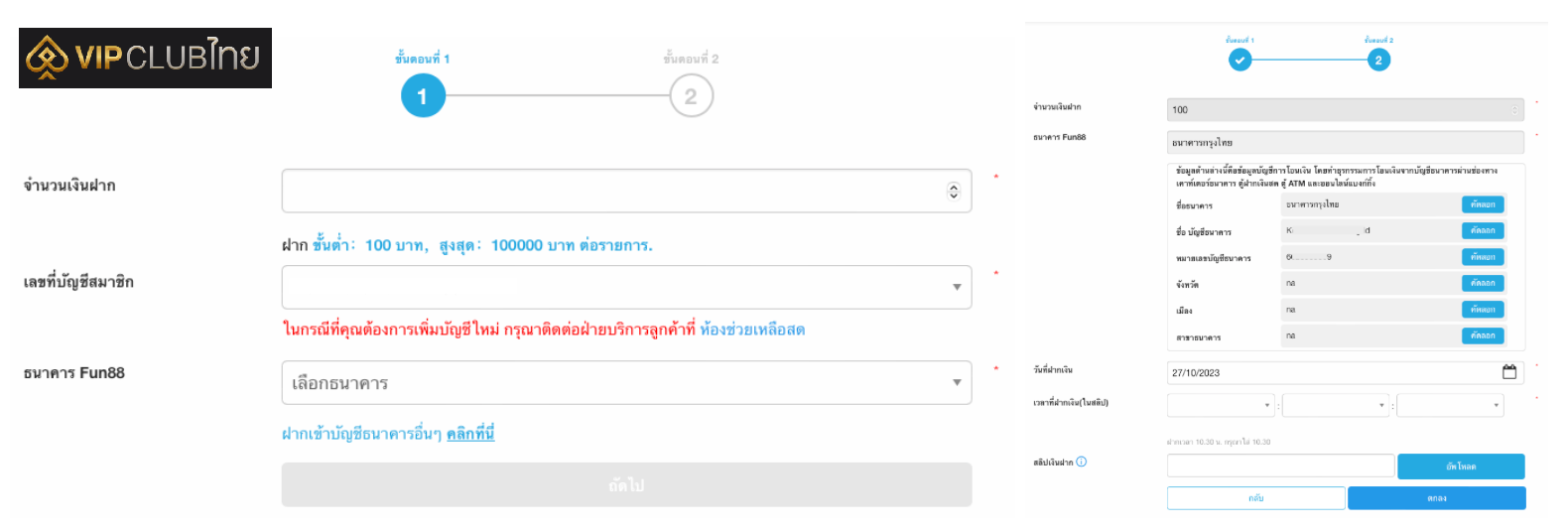
Task: Click the maximum deposit text '100000 บาท'
Action: 533,245
